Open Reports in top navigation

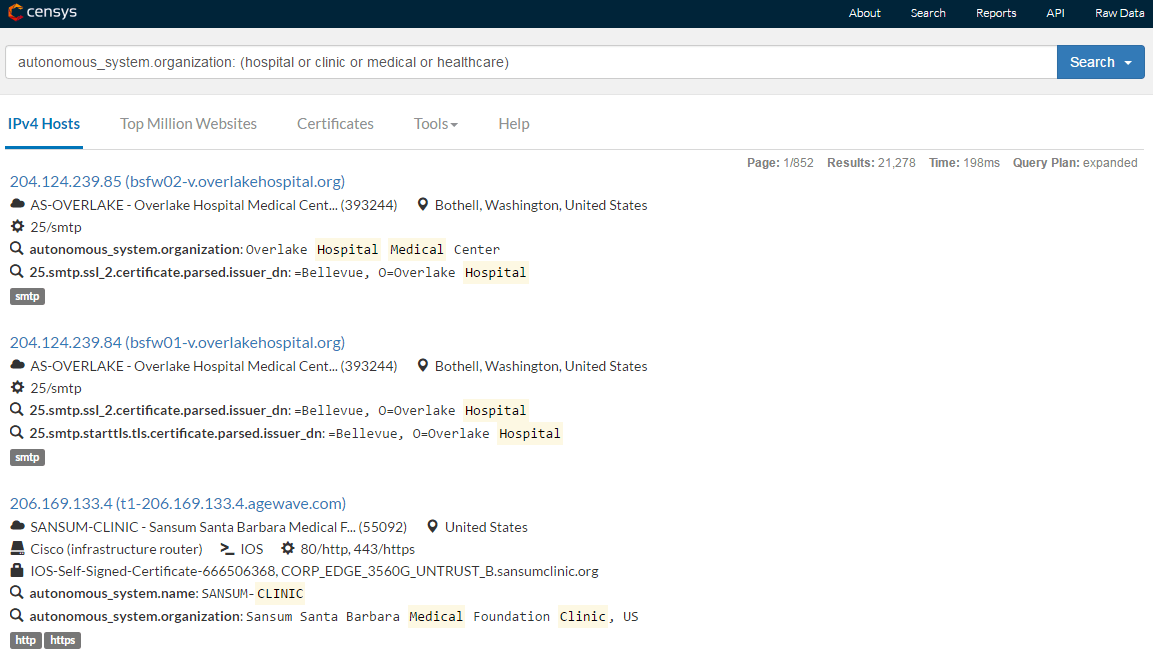tap(996, 13)
